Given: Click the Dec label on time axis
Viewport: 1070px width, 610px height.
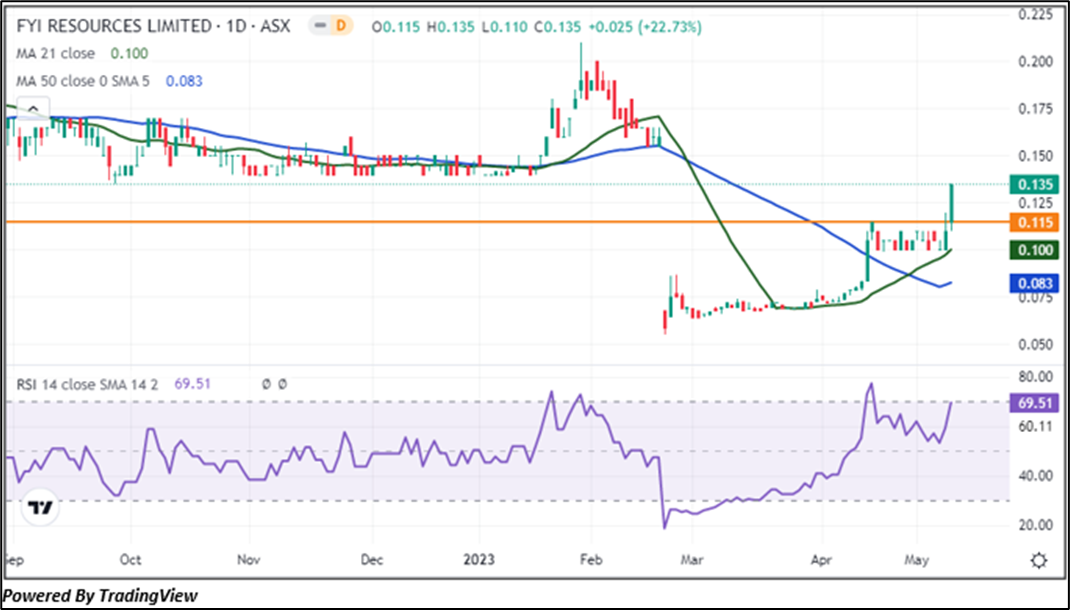Looking at the screenshot, I should [372, 560].
